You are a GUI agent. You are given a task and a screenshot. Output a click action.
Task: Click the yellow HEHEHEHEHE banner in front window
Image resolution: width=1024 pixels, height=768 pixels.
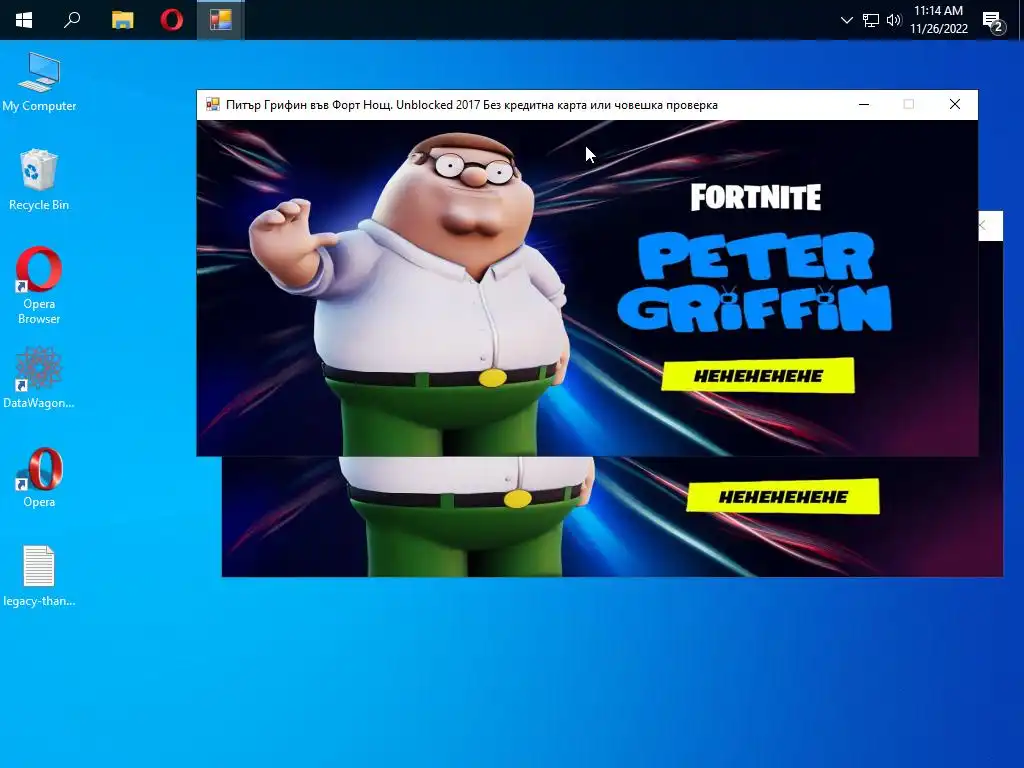(758, 376)
